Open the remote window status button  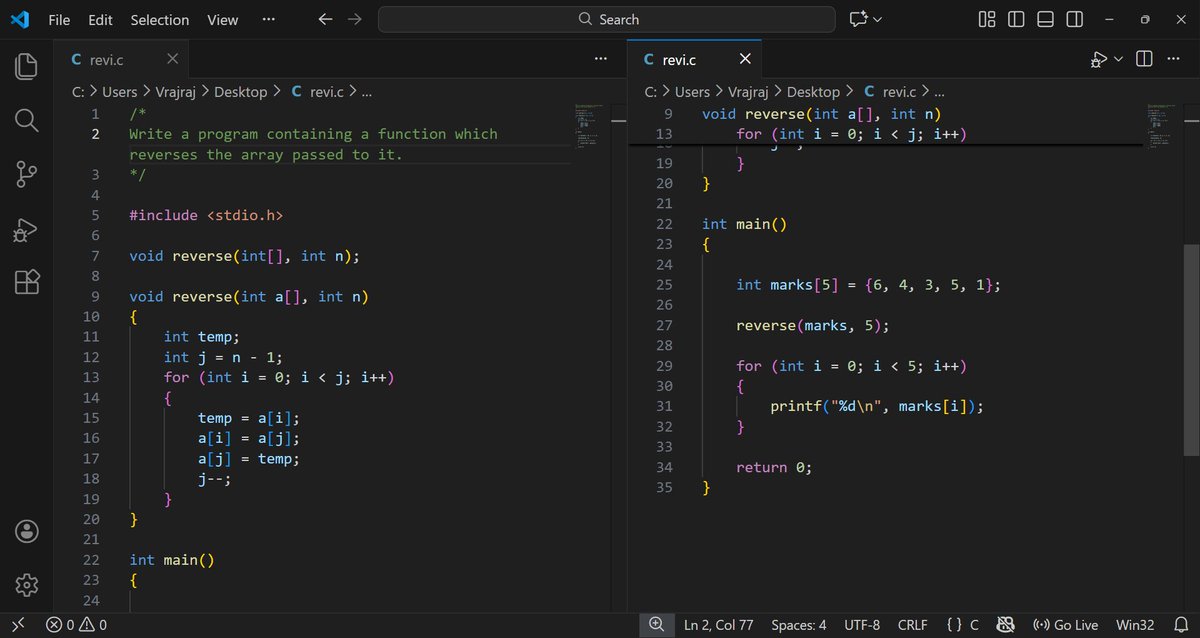point(17,625)
